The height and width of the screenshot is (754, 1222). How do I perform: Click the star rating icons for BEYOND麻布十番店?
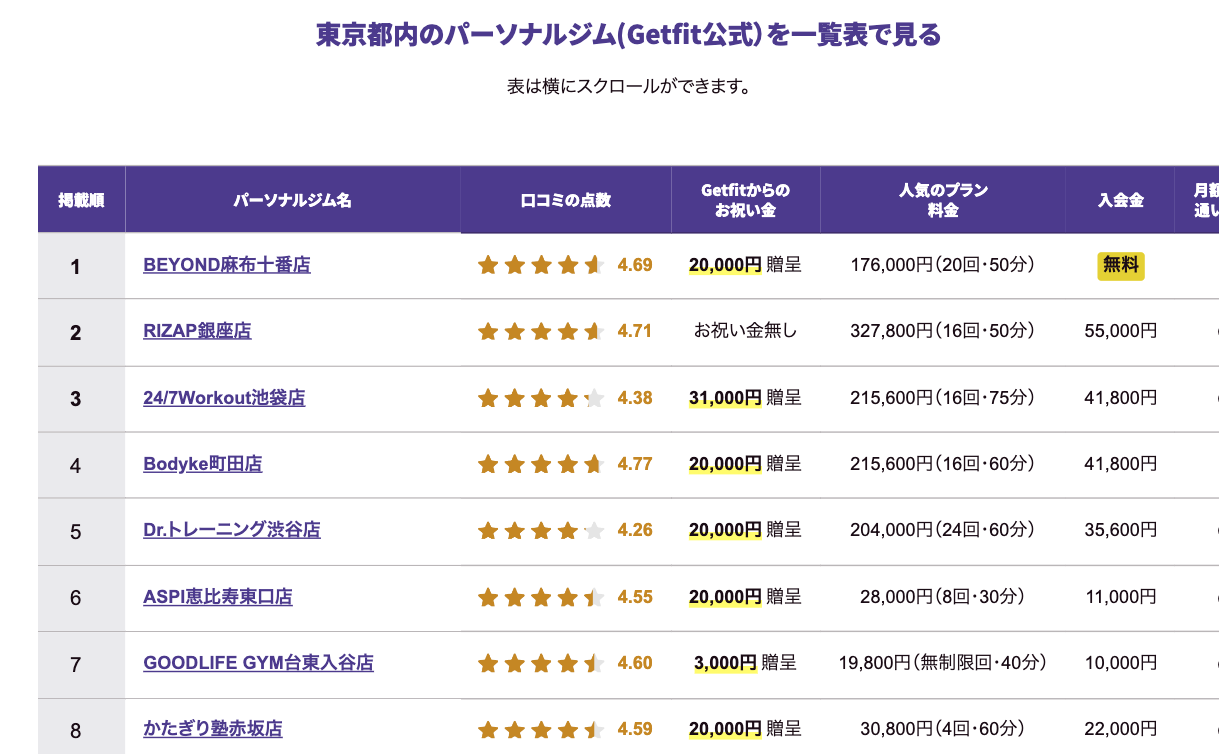pos(541,265)
